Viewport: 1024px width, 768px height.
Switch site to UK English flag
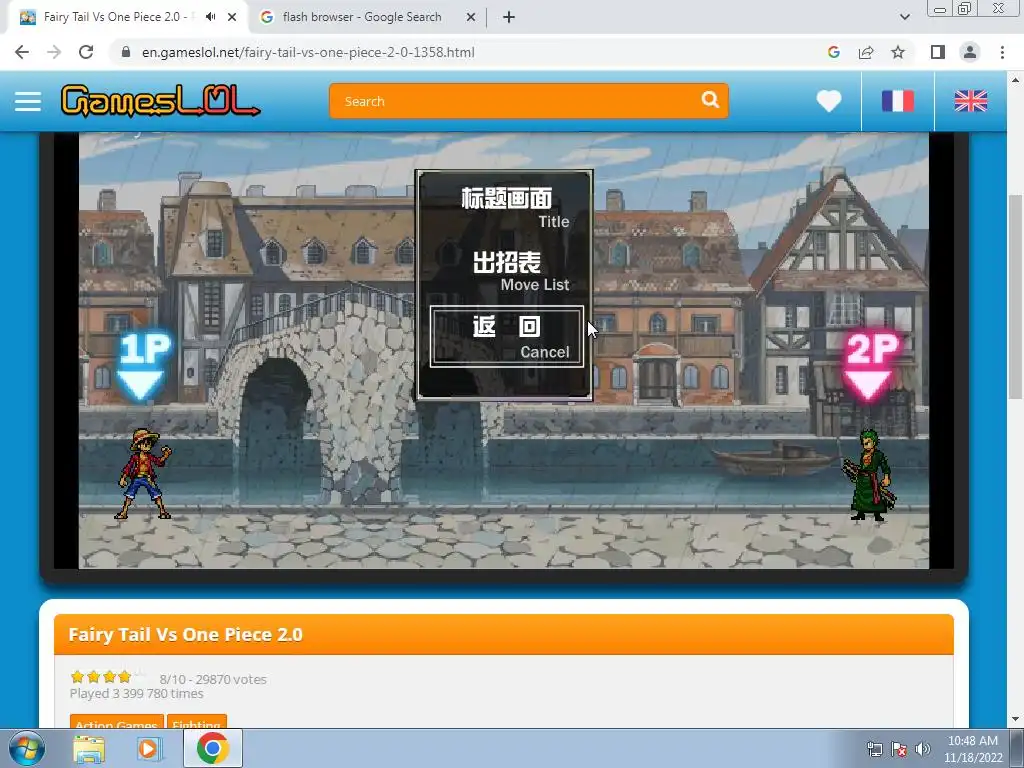click(x=970, y=101)
